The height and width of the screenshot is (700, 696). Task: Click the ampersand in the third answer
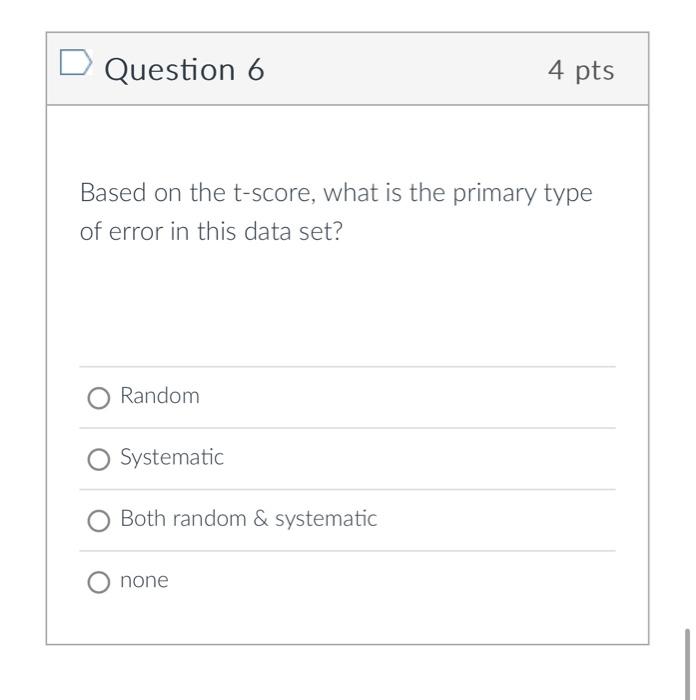click(x=260, y=518)
